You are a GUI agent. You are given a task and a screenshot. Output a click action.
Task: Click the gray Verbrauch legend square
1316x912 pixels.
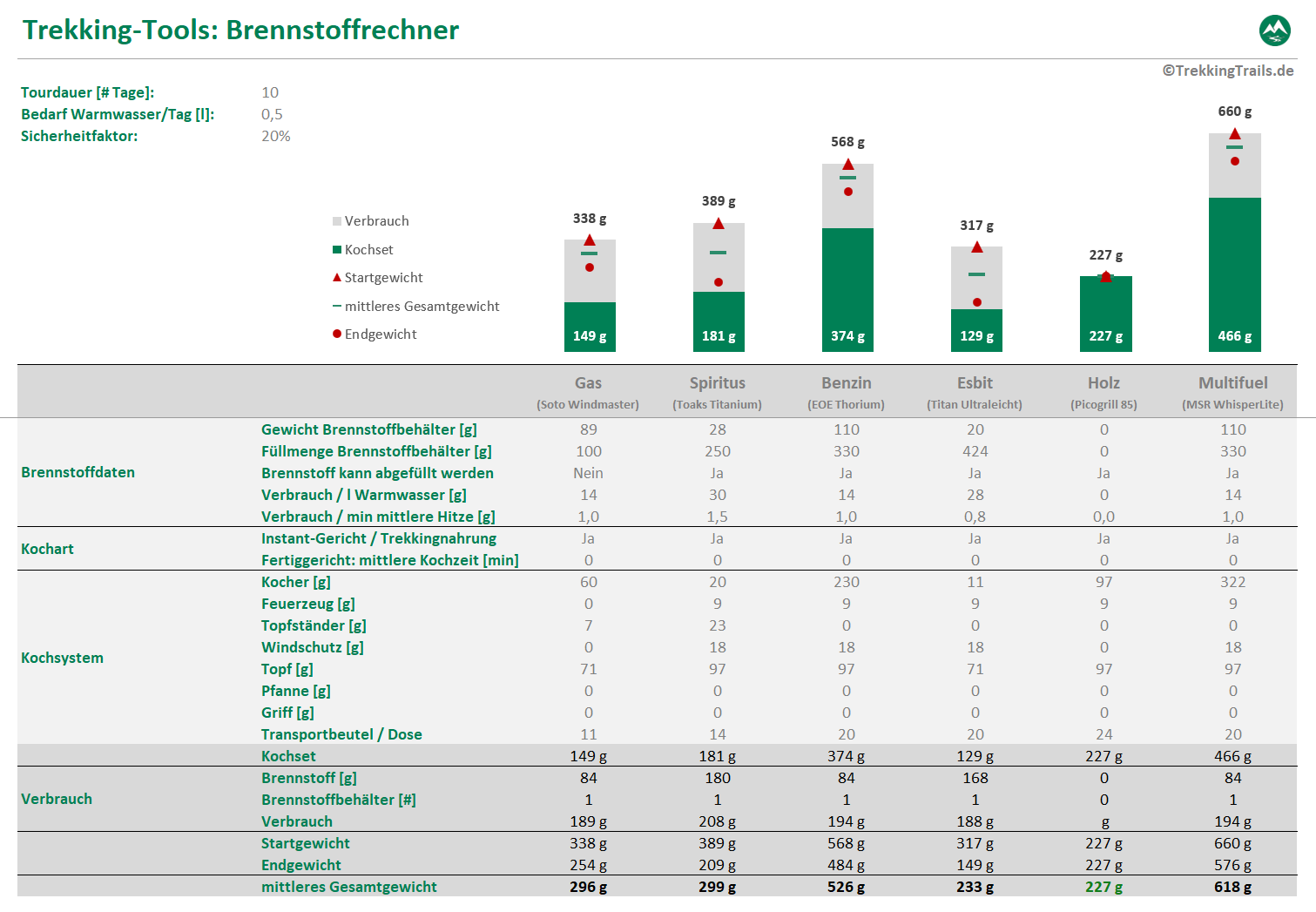tap(337, 221)
